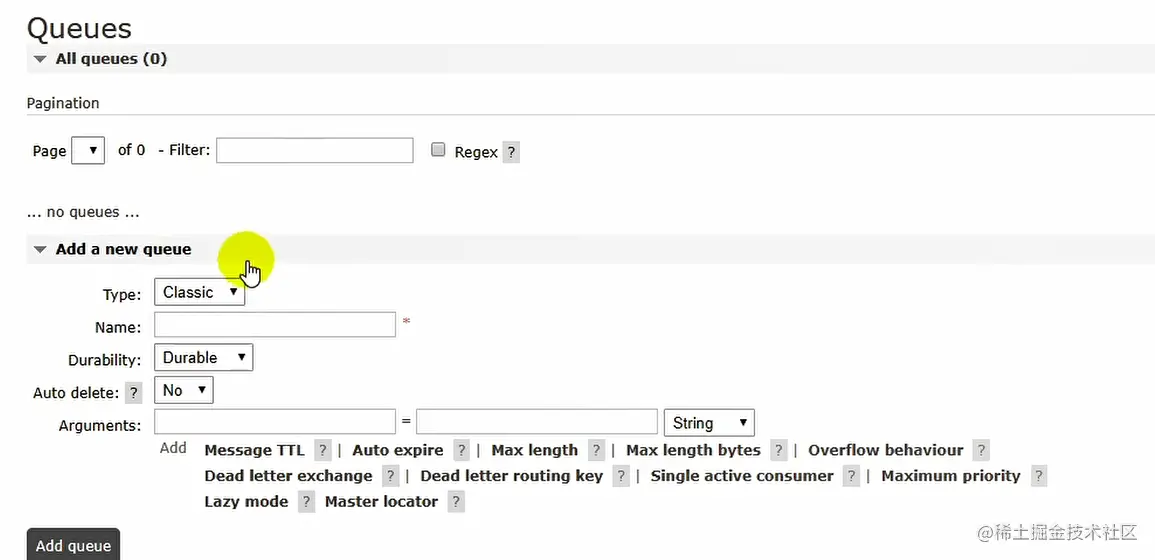The width and height of the screenshot is (1155, 560).
Task: Open the Durability dropdown
Action: click(x=203, y=357)
